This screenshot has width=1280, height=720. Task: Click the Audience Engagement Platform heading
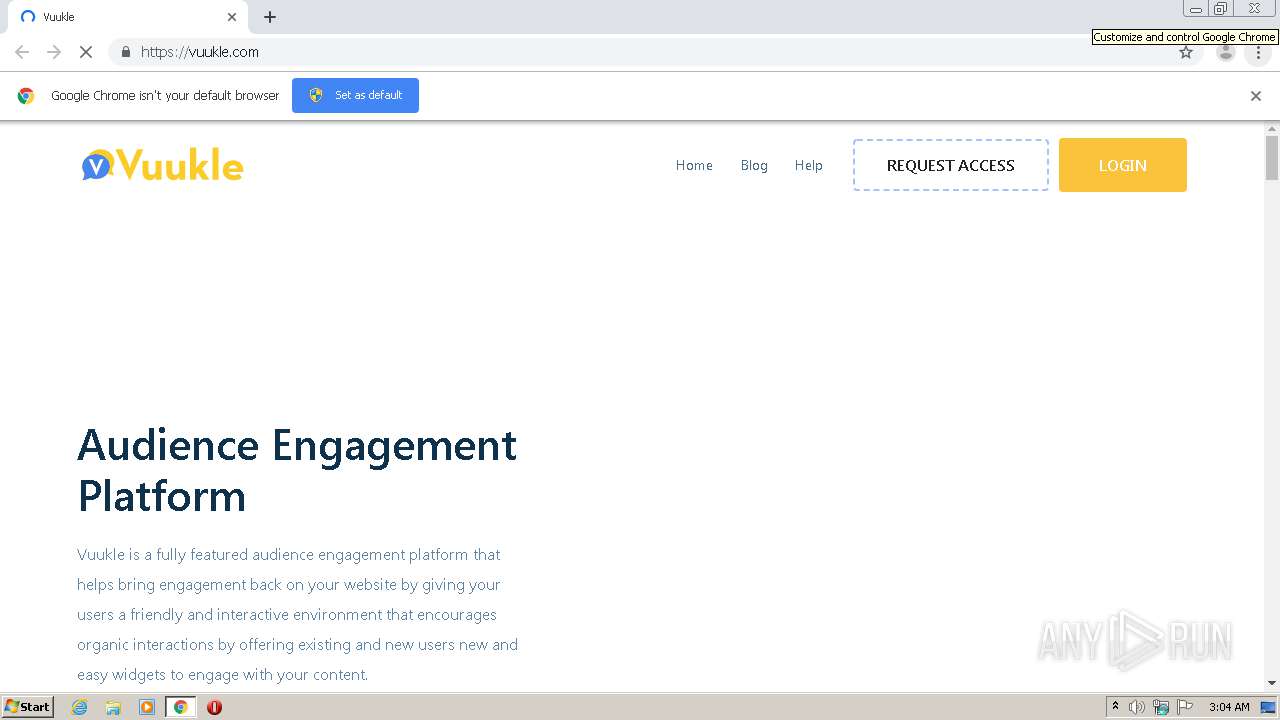point(297,470)
